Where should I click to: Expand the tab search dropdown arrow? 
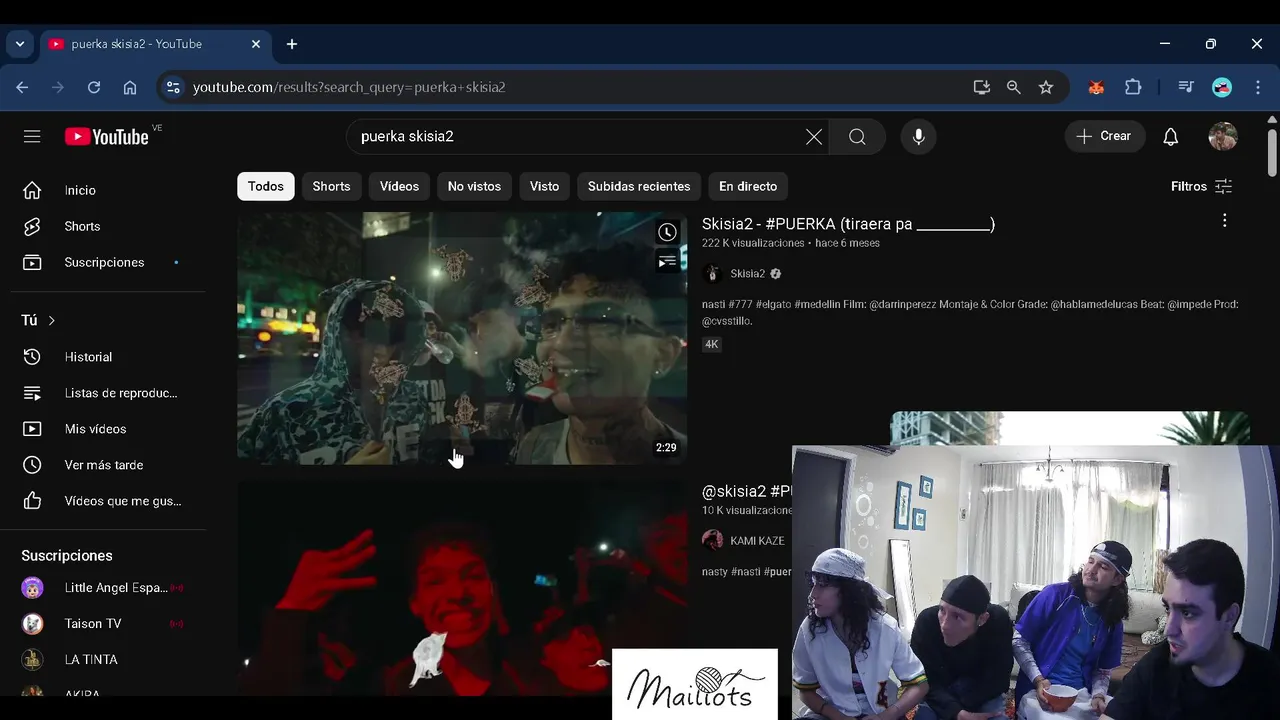(20, 44)
